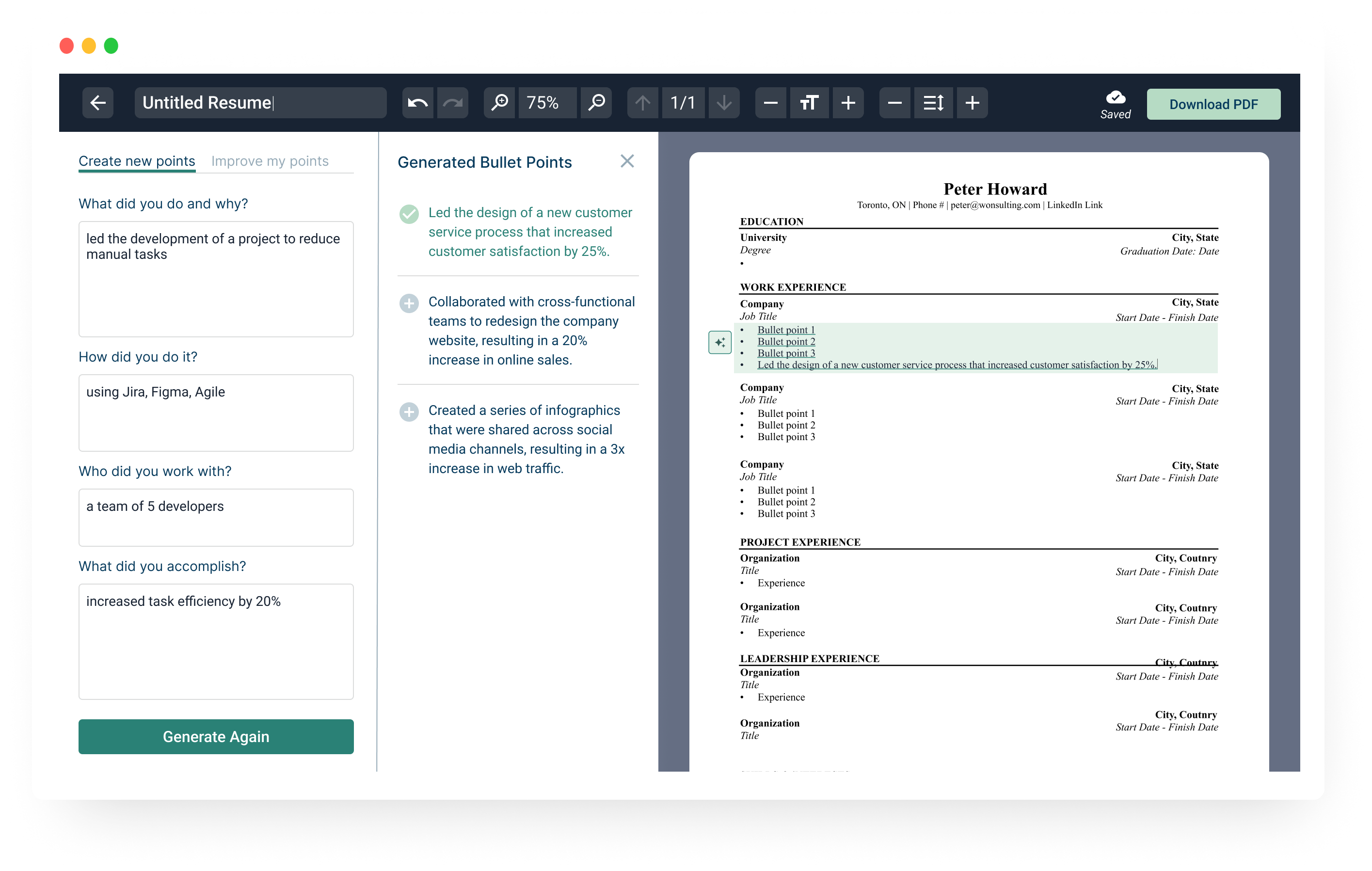Add the infographics bullet to the resume
Image resolution: width=1372 pixels, height=871 pixels.
coord(409,412)
